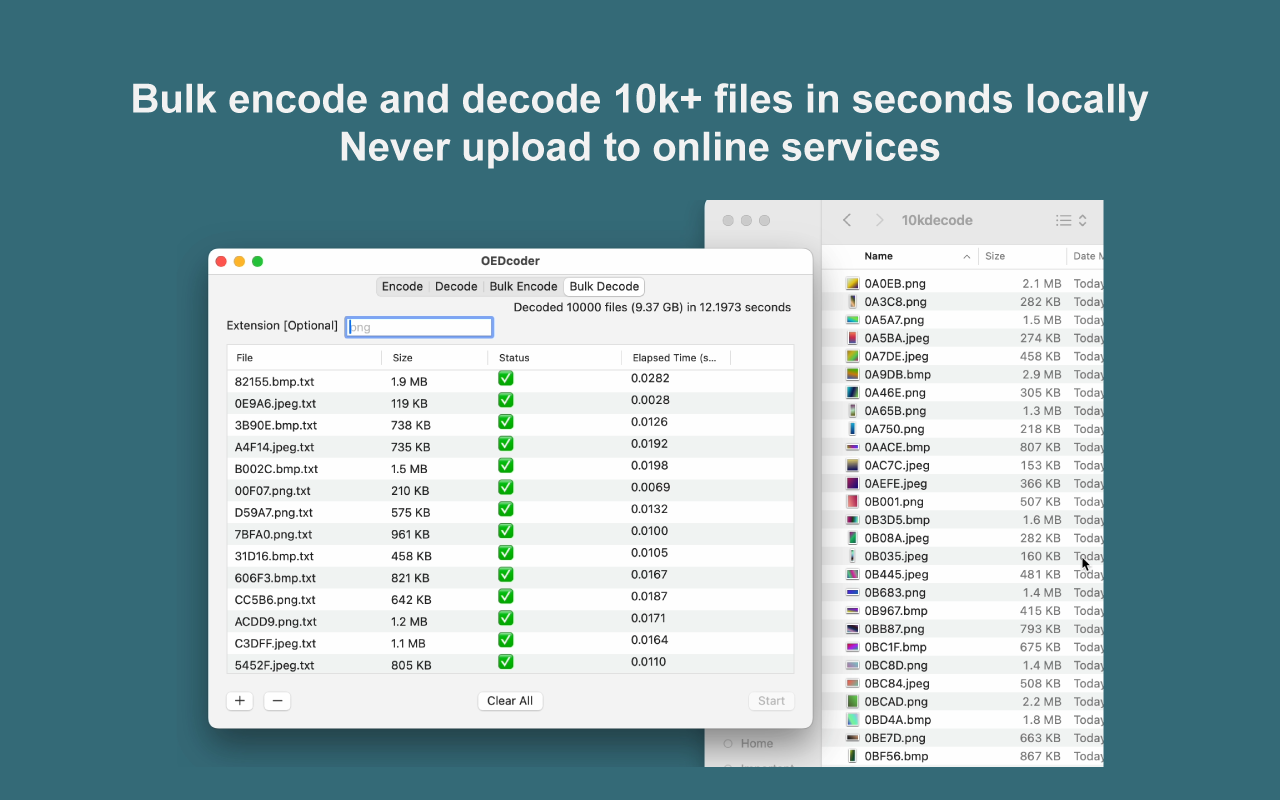This screenshot has height=800, width=1280.
Task: Click the 0A3C8.png file thumbnail
Action: tap(853, 302)
